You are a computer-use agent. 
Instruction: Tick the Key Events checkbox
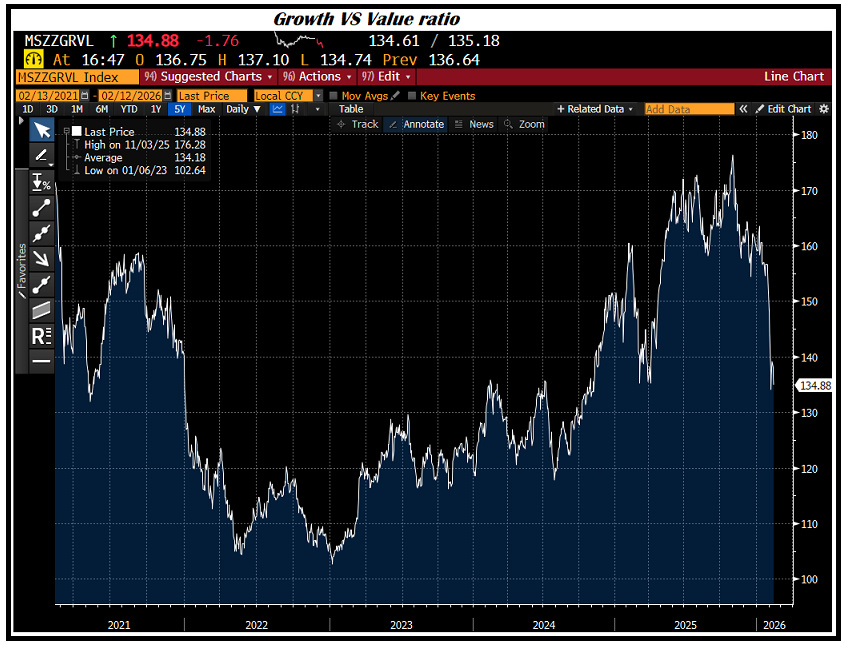(x=413, y=96)
